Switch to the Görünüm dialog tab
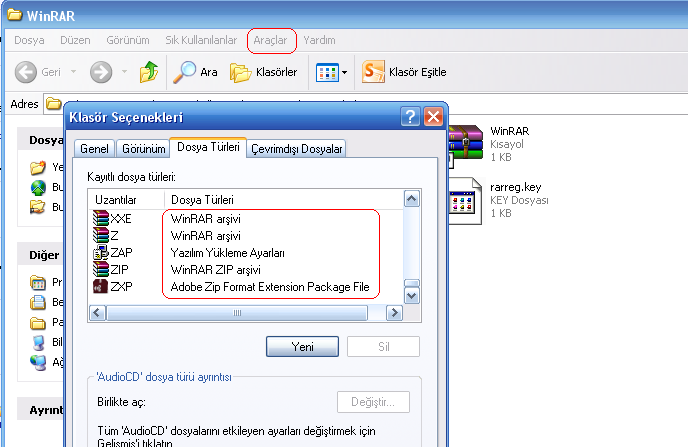 (143, 149)
